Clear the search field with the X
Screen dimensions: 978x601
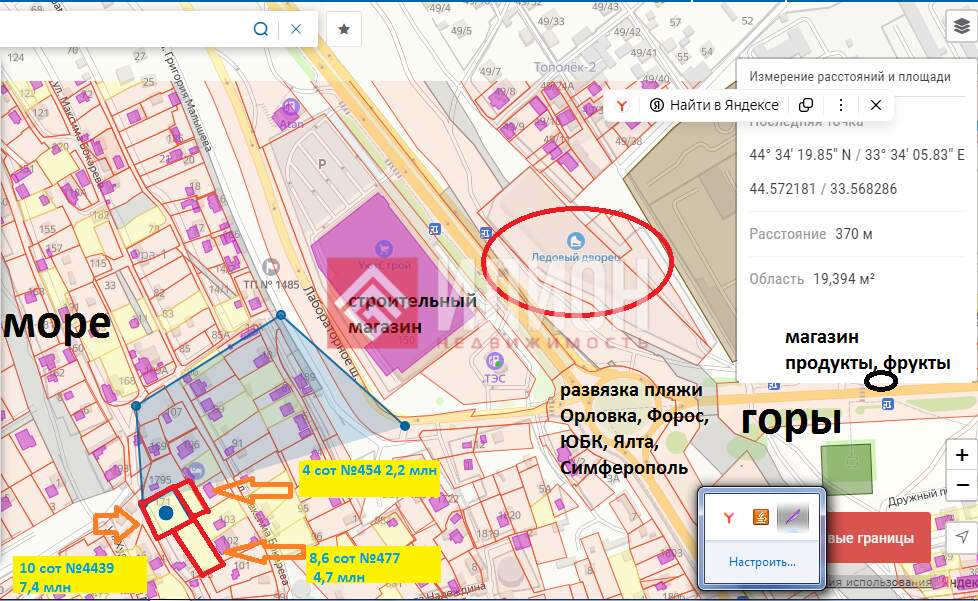click(x=296, y=29)
